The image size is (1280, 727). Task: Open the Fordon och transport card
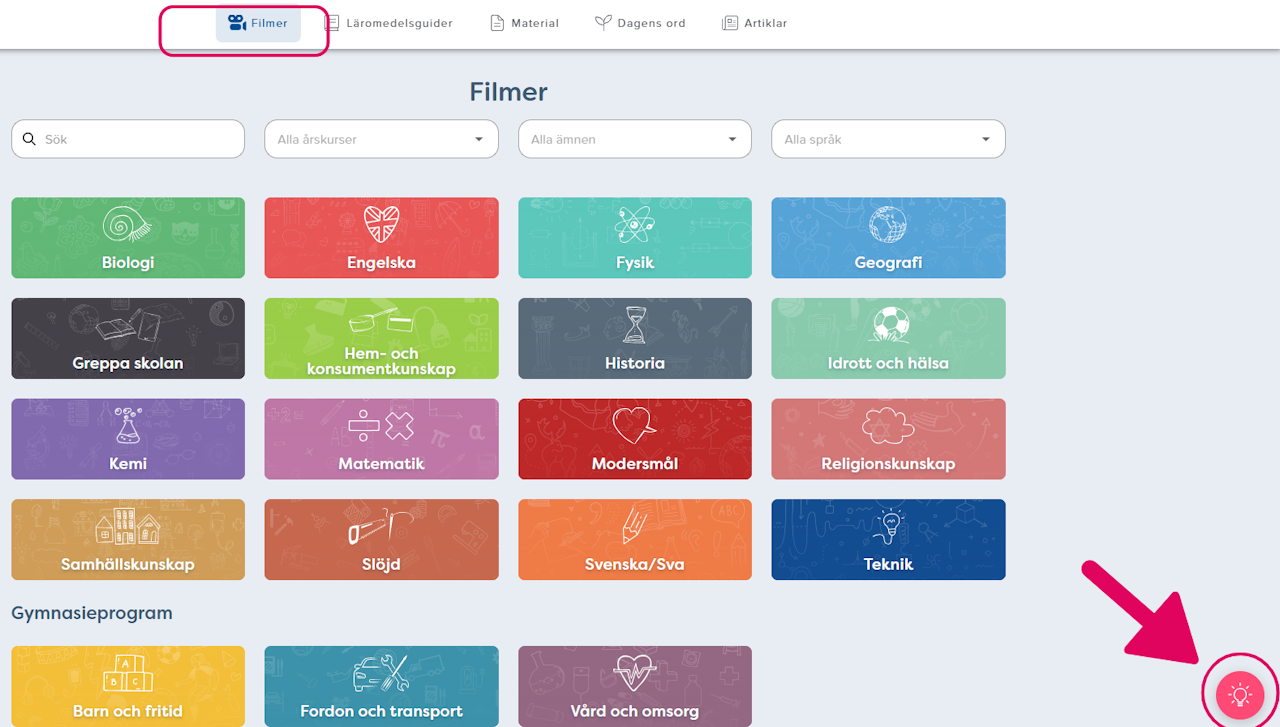pyautogui.click(x=381, y=686)
